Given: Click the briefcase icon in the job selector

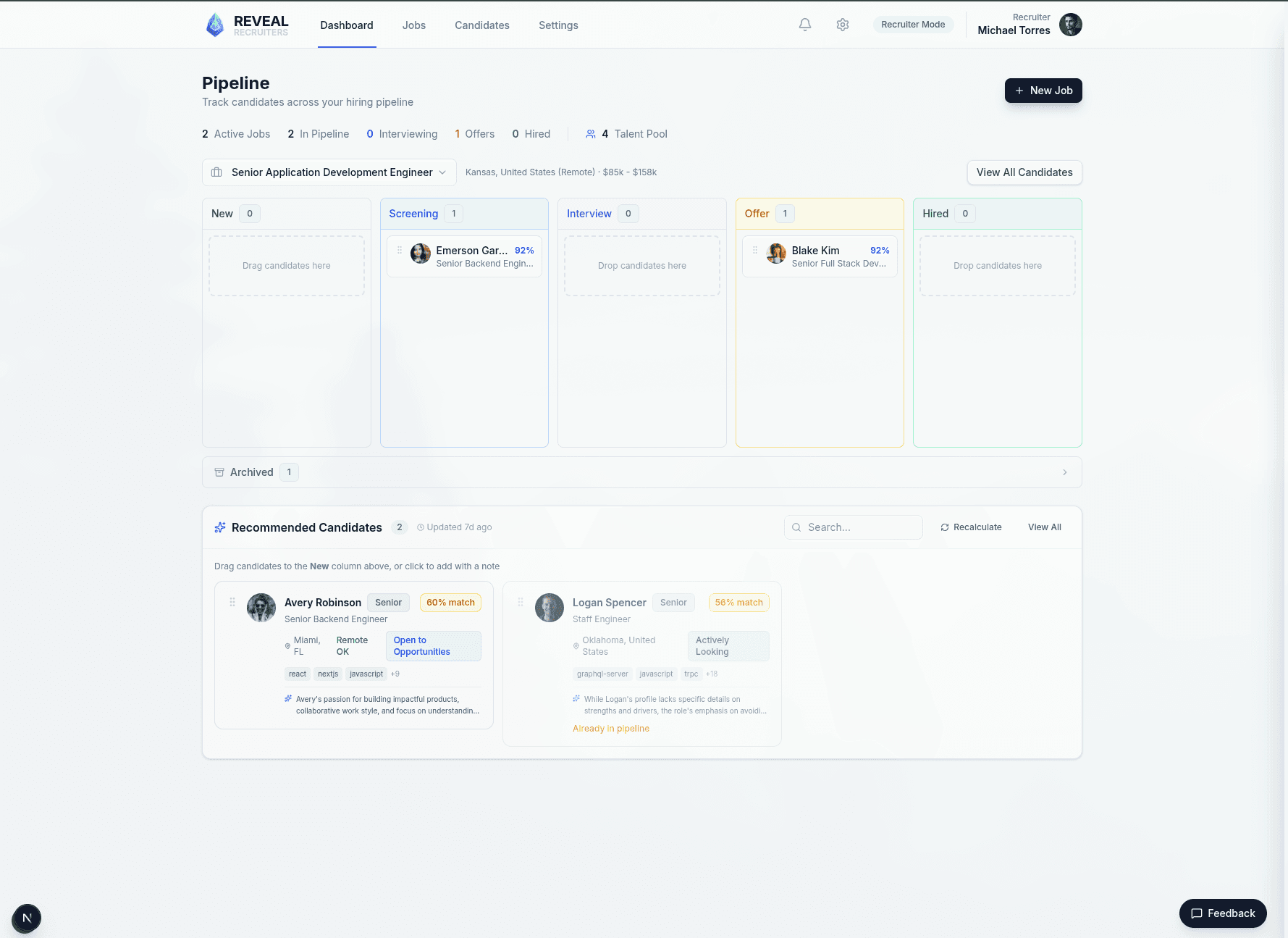Looking at the screenshot, I should [x=216, y=172].
